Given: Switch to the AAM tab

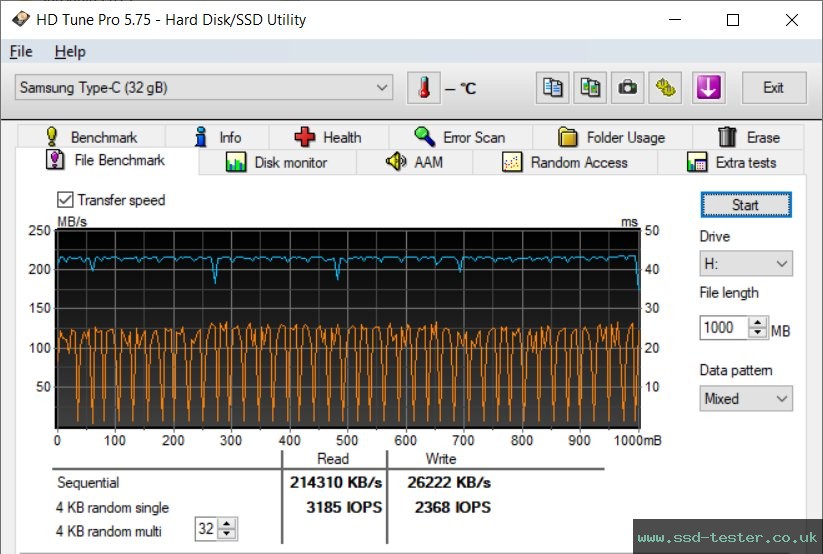Looking at the screenshot, I should [x=415, y=162].
